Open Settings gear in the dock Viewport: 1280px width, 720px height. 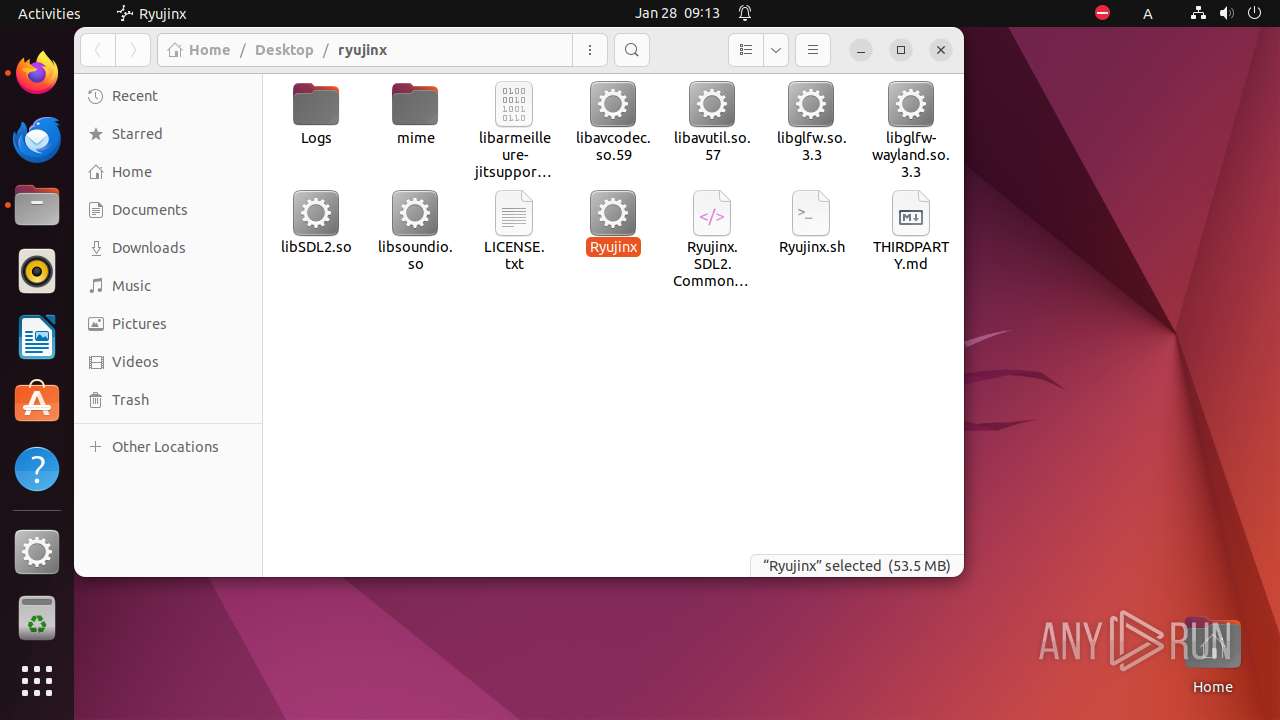point(37,552)
